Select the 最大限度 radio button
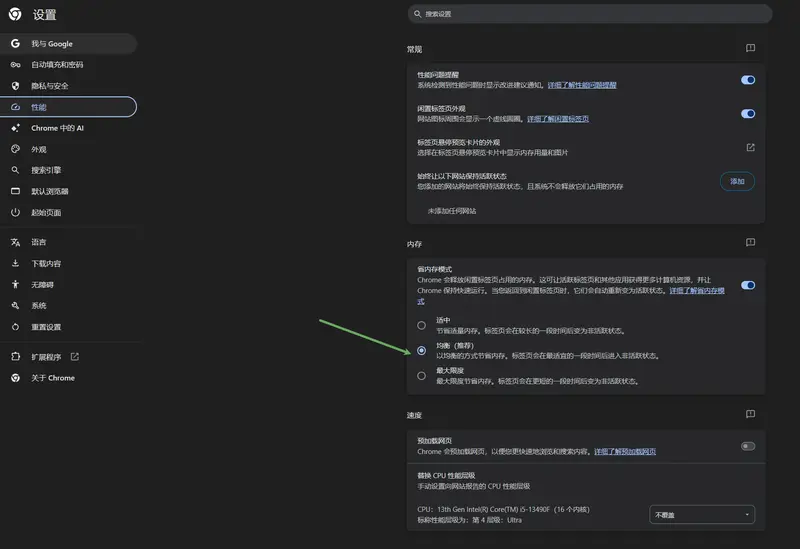This screenshot has width=800, height=549. [x=421, y=376]
